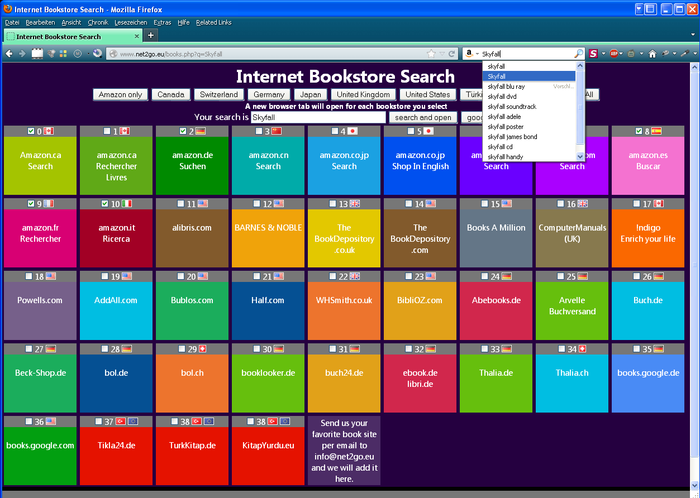Click the magnifier in the search bar
This screenshot has width=700, height=498.
[578, 54]
